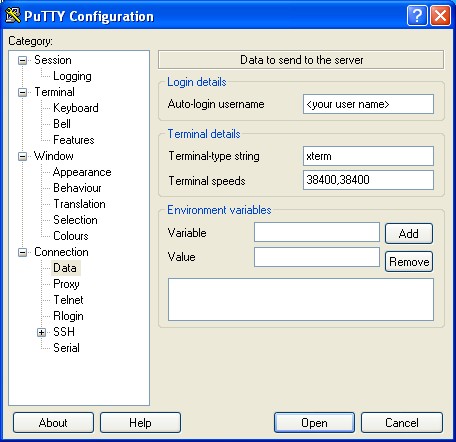Select the Data category
This screenshot has height=442, width=456.
pyautogui.click(x=65, y=268)
